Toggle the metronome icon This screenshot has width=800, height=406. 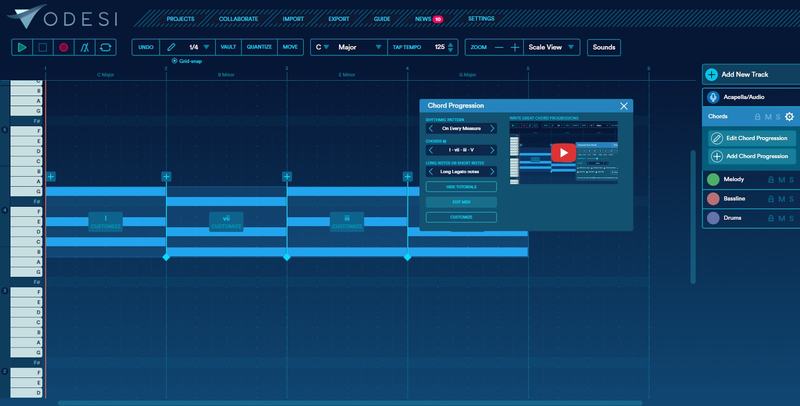pos(84,47)
